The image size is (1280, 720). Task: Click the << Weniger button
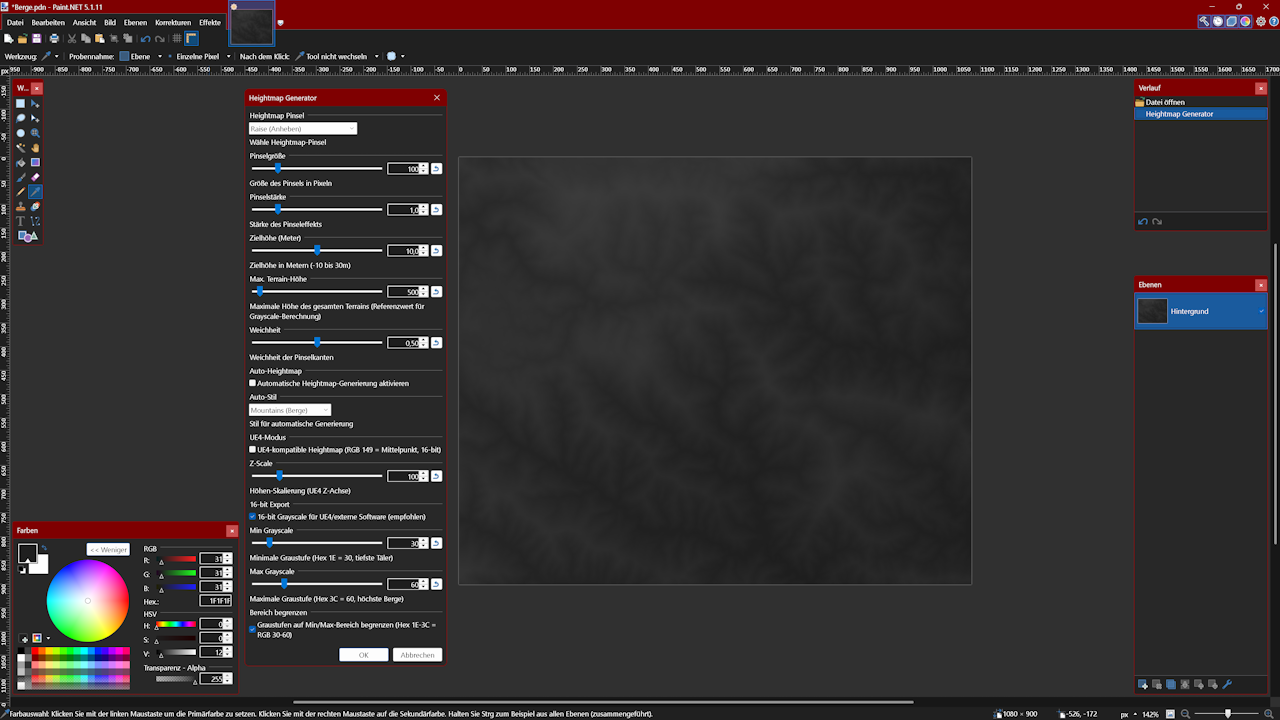(x=108, y=550)
